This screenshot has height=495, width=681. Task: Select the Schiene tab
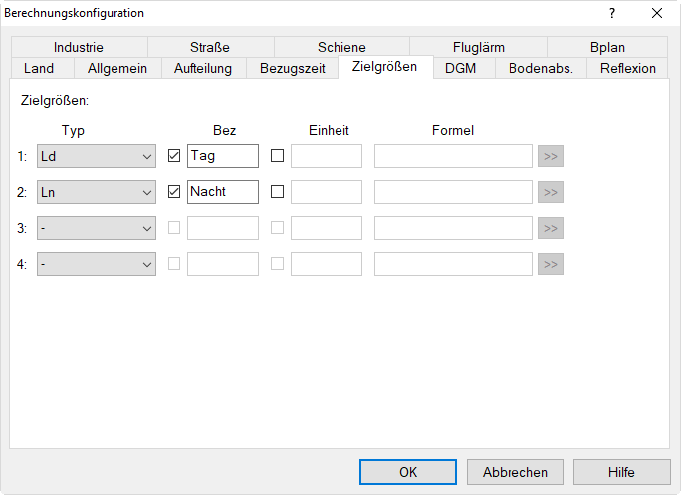341,47
